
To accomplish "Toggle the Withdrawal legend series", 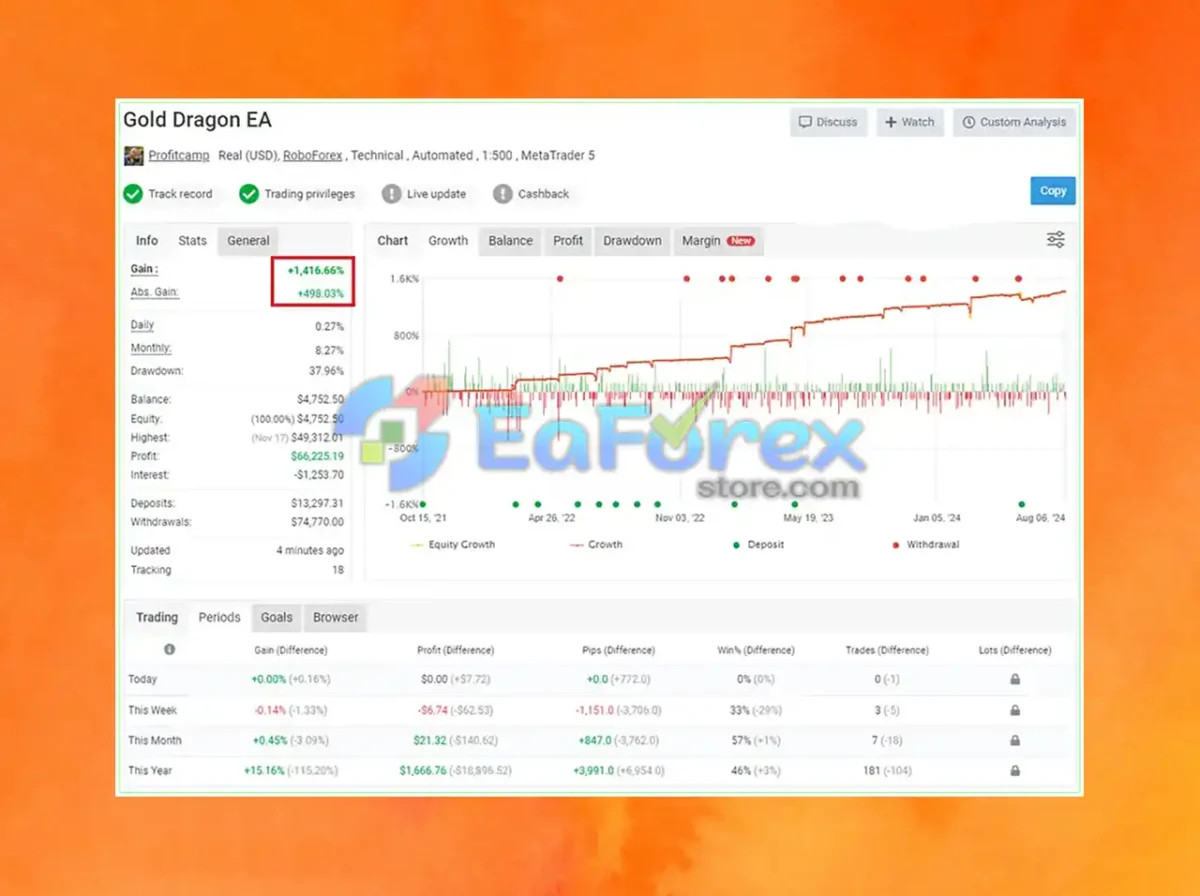I will 926,545.
